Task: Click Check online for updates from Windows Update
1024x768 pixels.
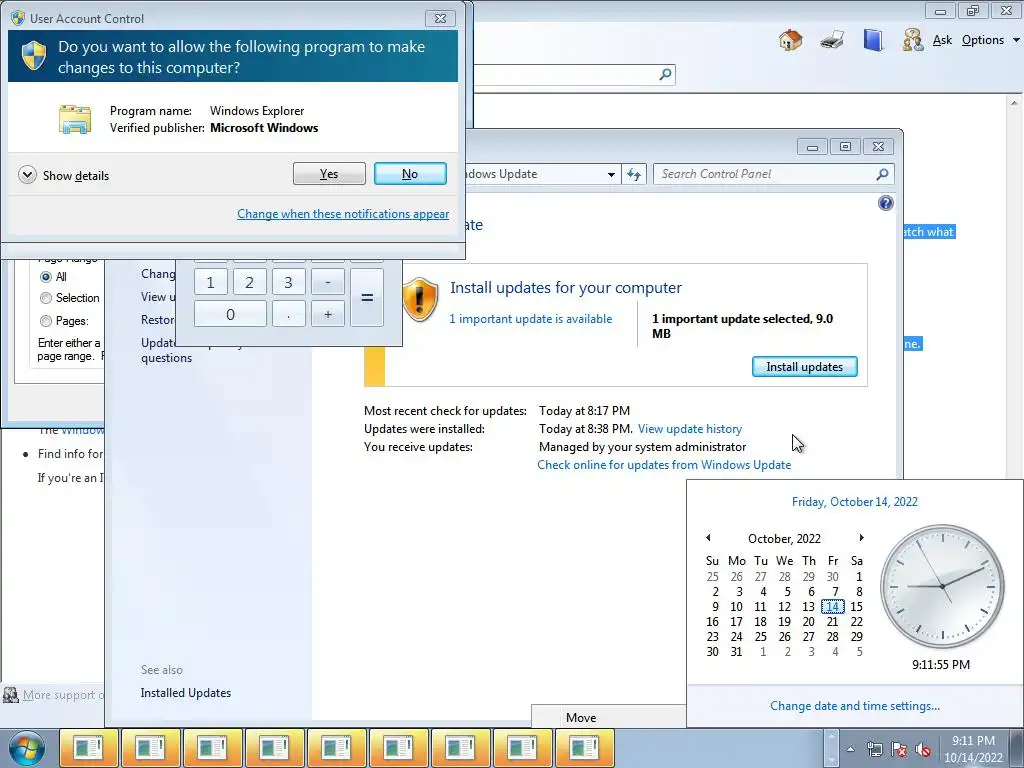Action: tap(664, 465)
